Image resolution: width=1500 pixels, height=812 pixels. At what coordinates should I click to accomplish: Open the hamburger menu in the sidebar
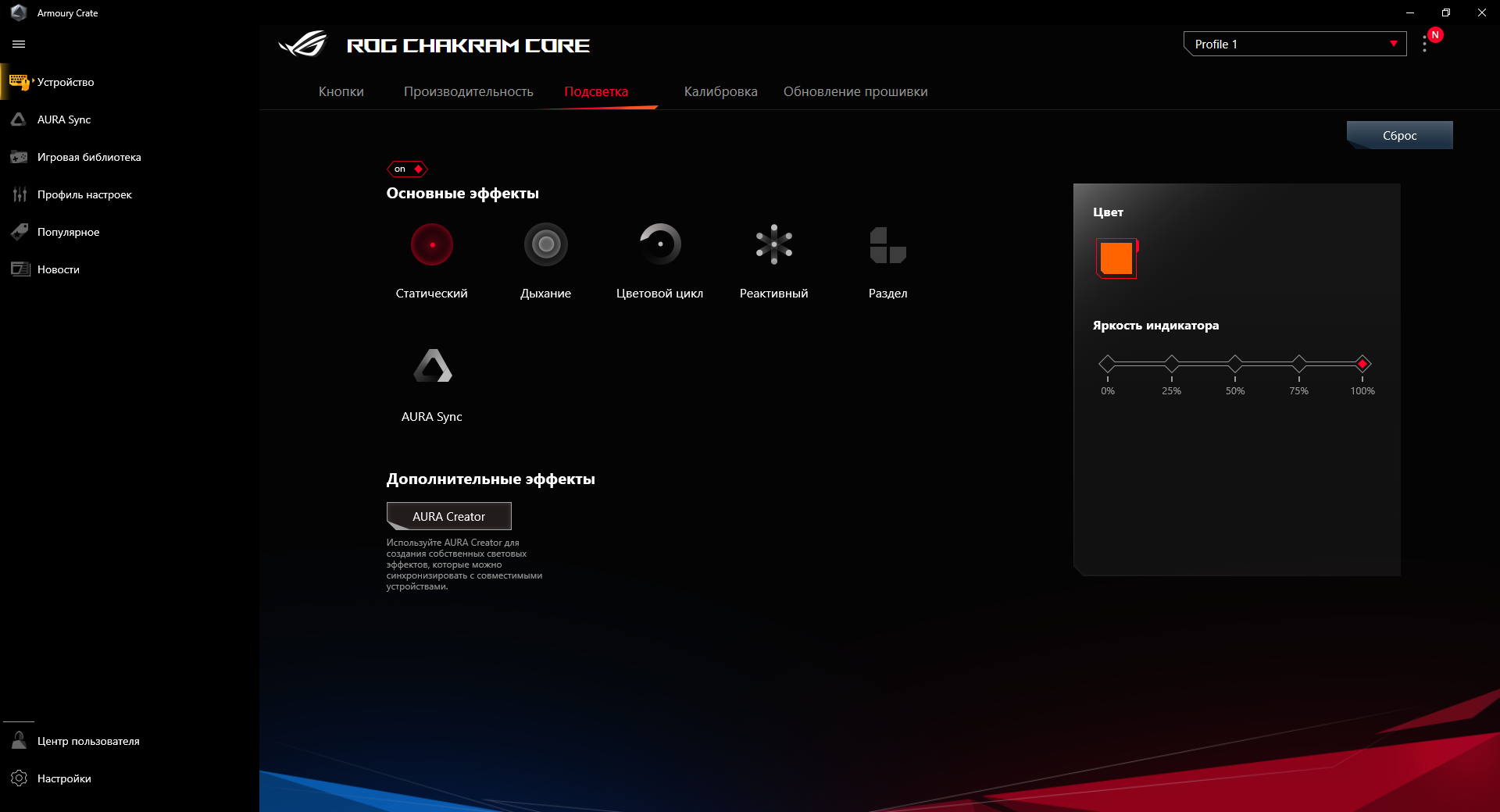point(19,45)
